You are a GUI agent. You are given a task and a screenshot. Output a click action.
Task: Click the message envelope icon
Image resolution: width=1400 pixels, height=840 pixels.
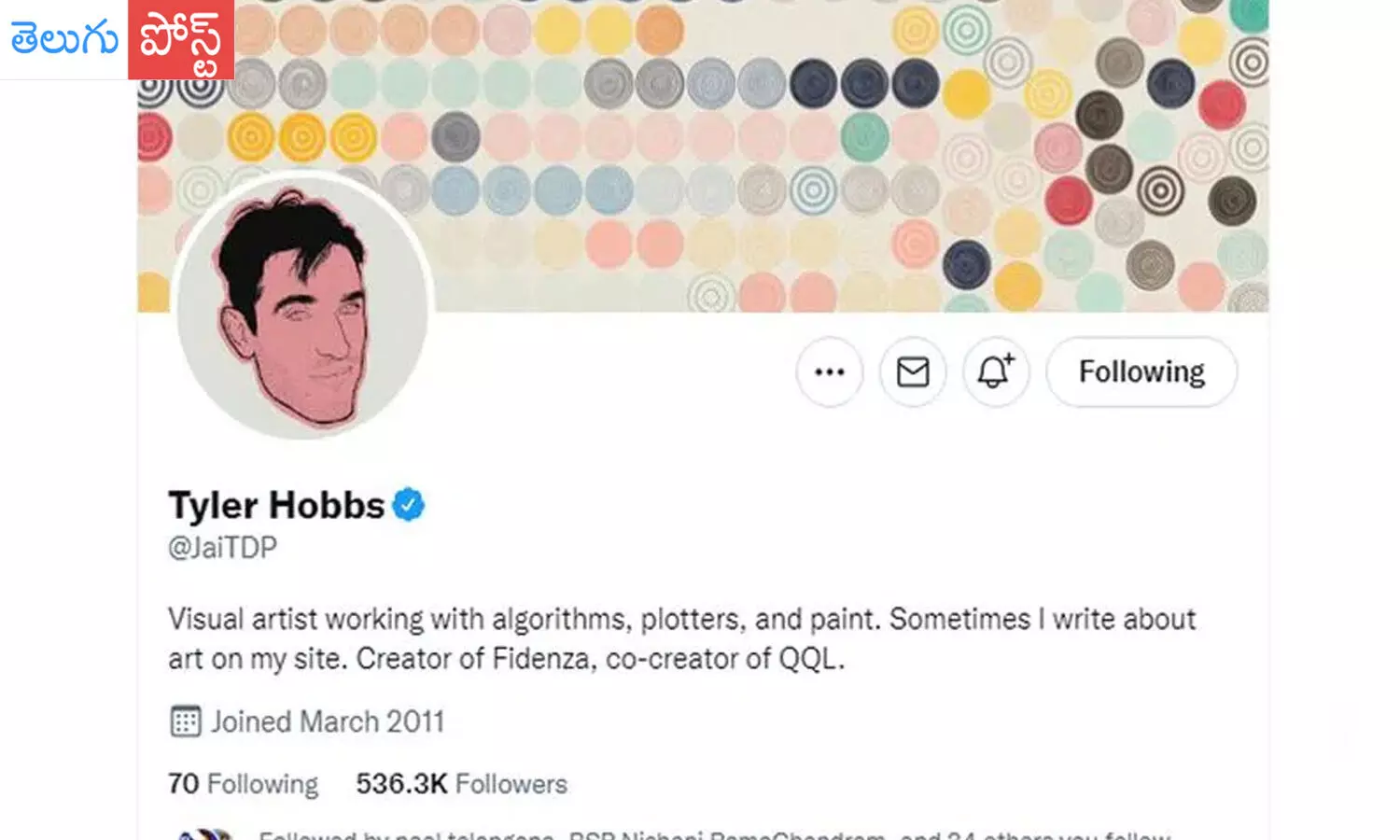point(913,371)
